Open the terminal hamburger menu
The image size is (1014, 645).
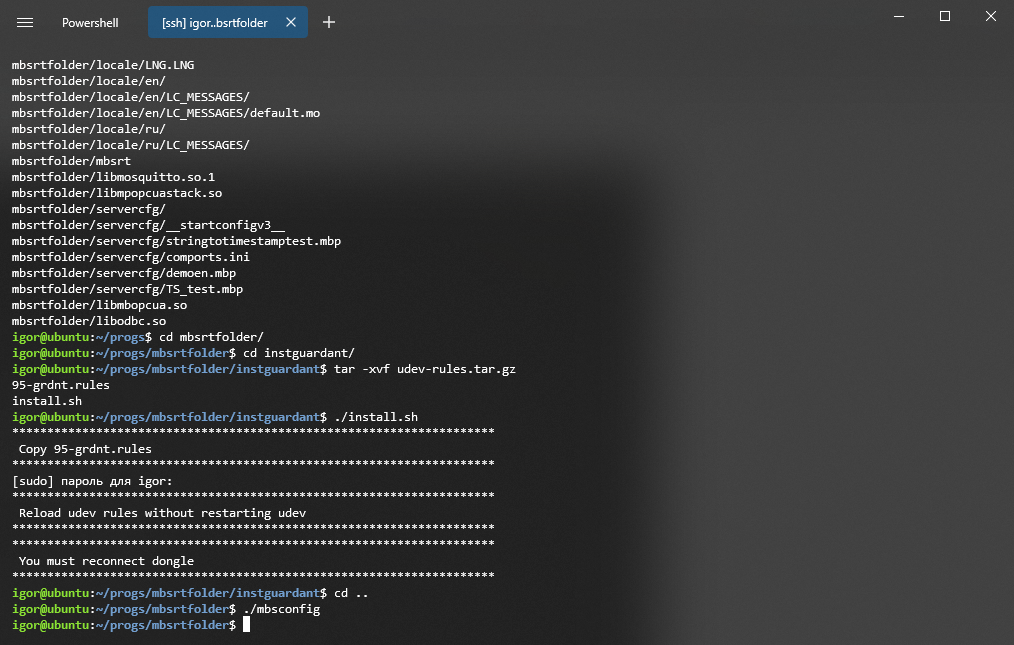coord(25,22)
